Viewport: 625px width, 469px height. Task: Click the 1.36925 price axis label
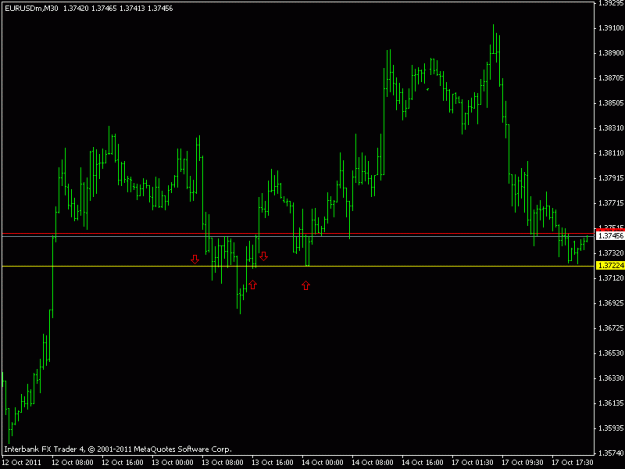coord(611,303)
